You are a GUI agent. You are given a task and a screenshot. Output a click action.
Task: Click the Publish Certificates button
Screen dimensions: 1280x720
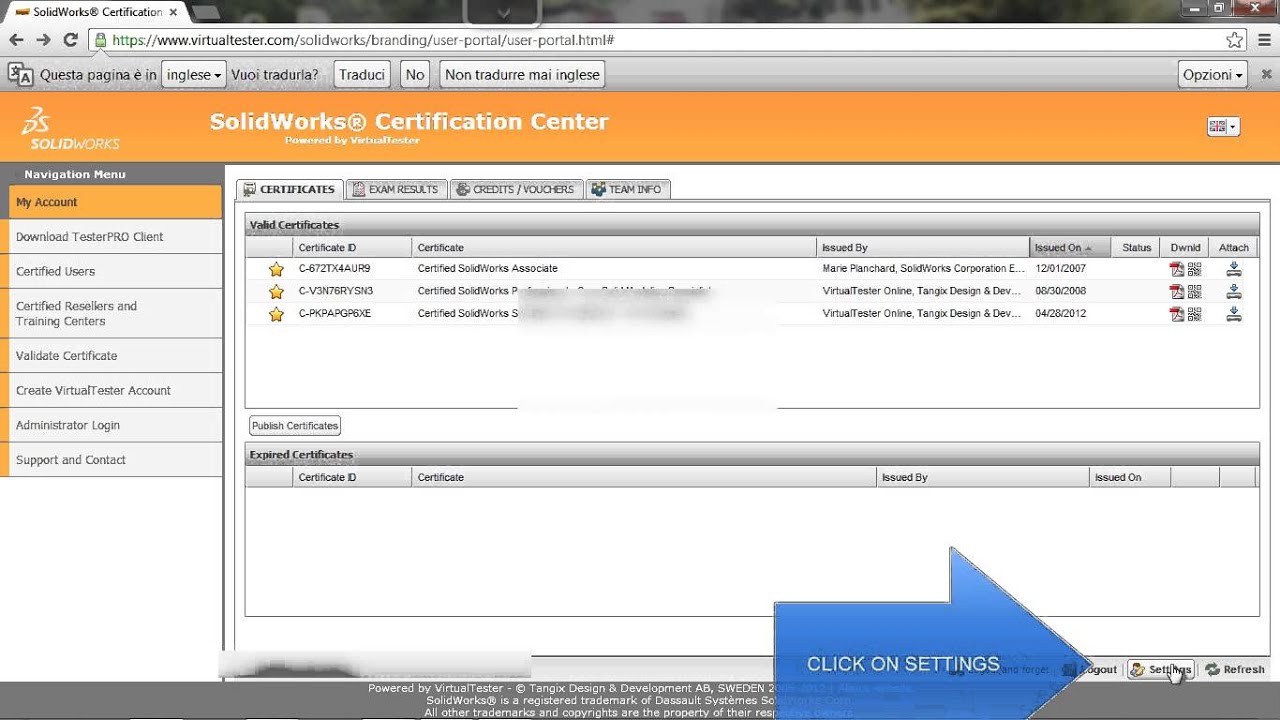click(295, 426)
